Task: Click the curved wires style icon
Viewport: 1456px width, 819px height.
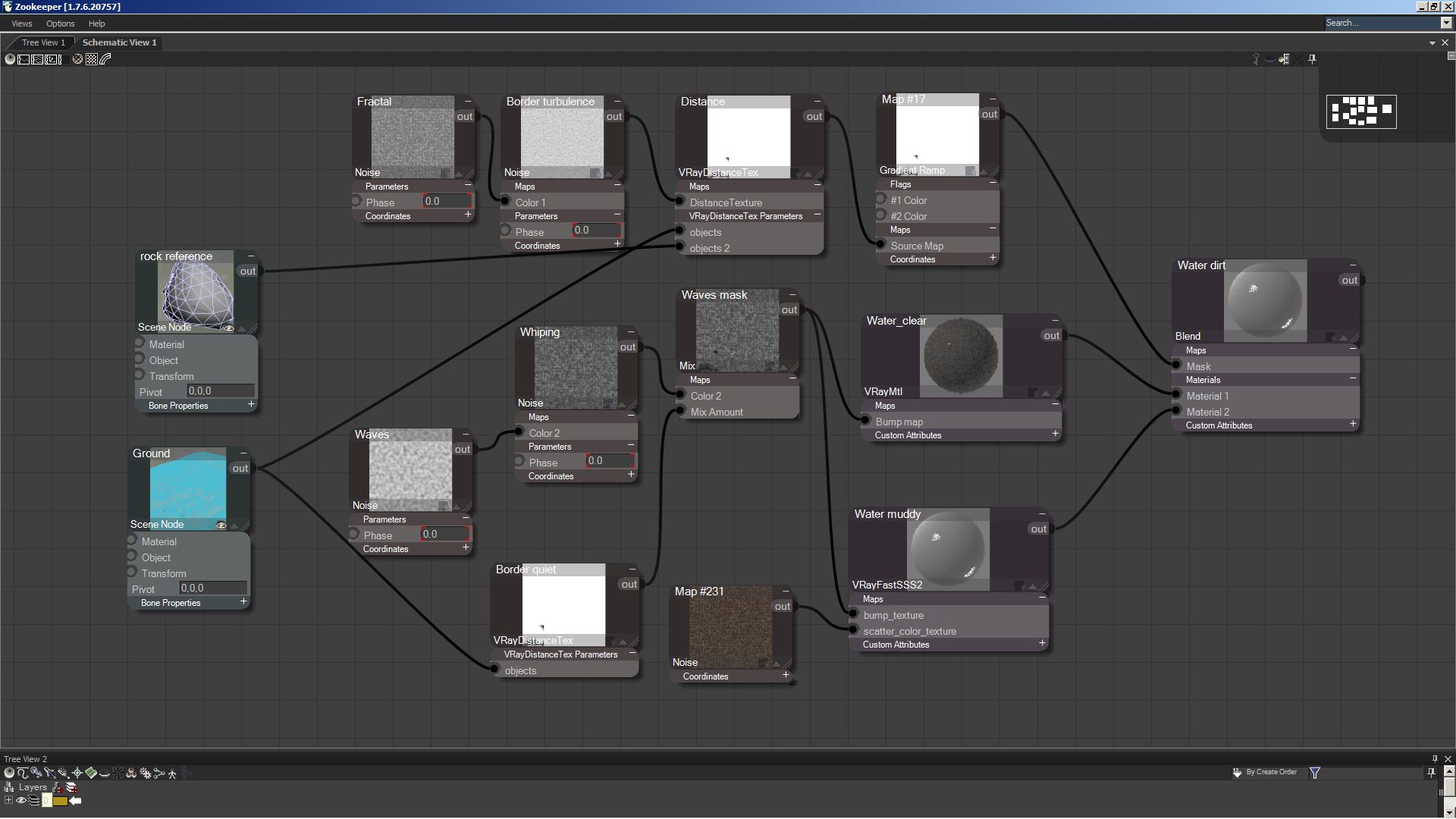Action: [x=105, y=59]
